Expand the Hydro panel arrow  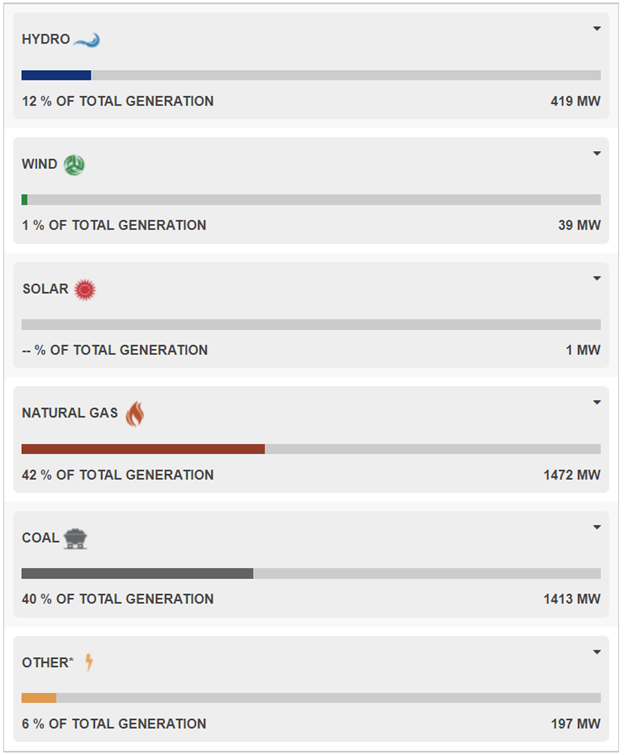coord(597,29)
